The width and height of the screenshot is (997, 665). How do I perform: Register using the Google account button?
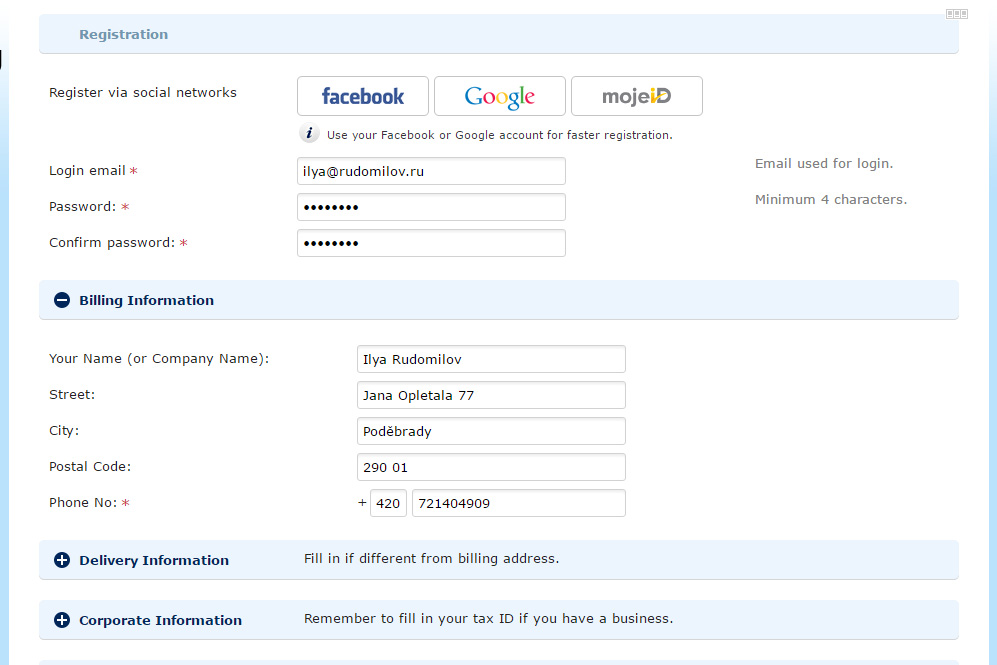tap(500, 96)
